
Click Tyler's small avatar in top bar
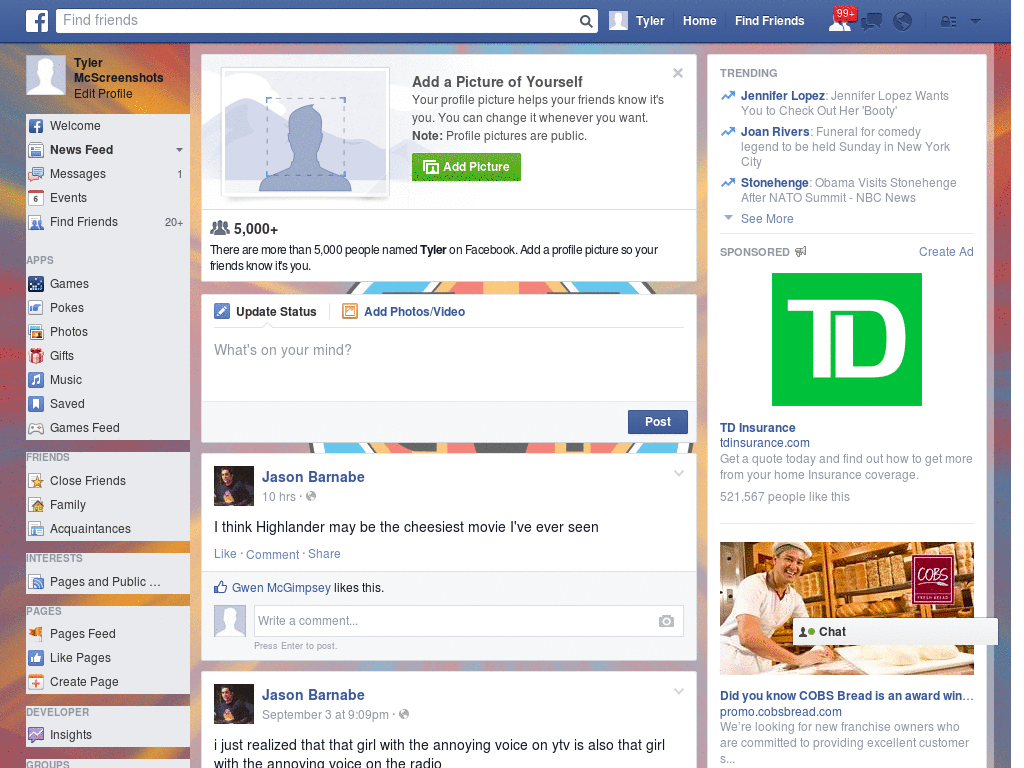618,21
